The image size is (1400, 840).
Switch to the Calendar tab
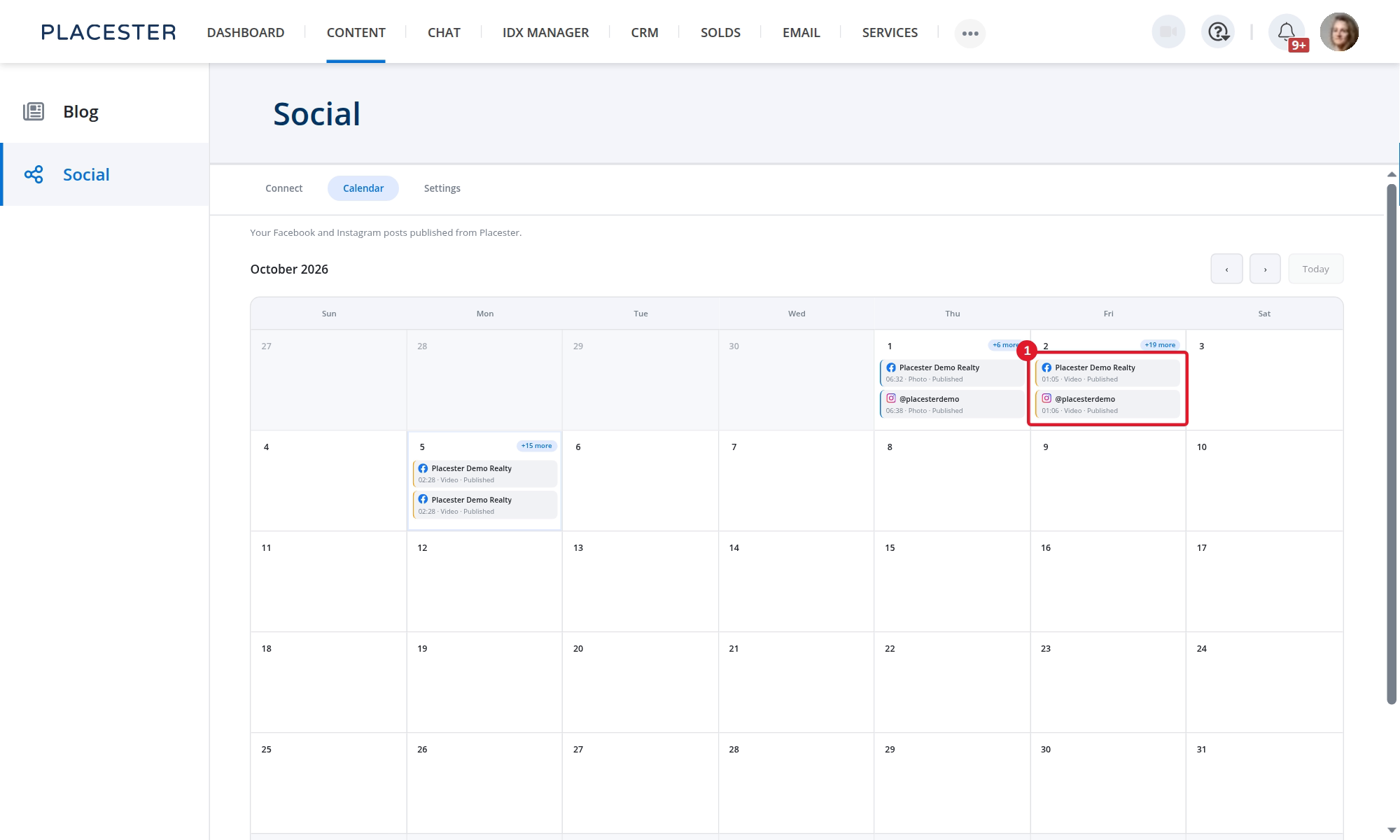tap(363, 188)
